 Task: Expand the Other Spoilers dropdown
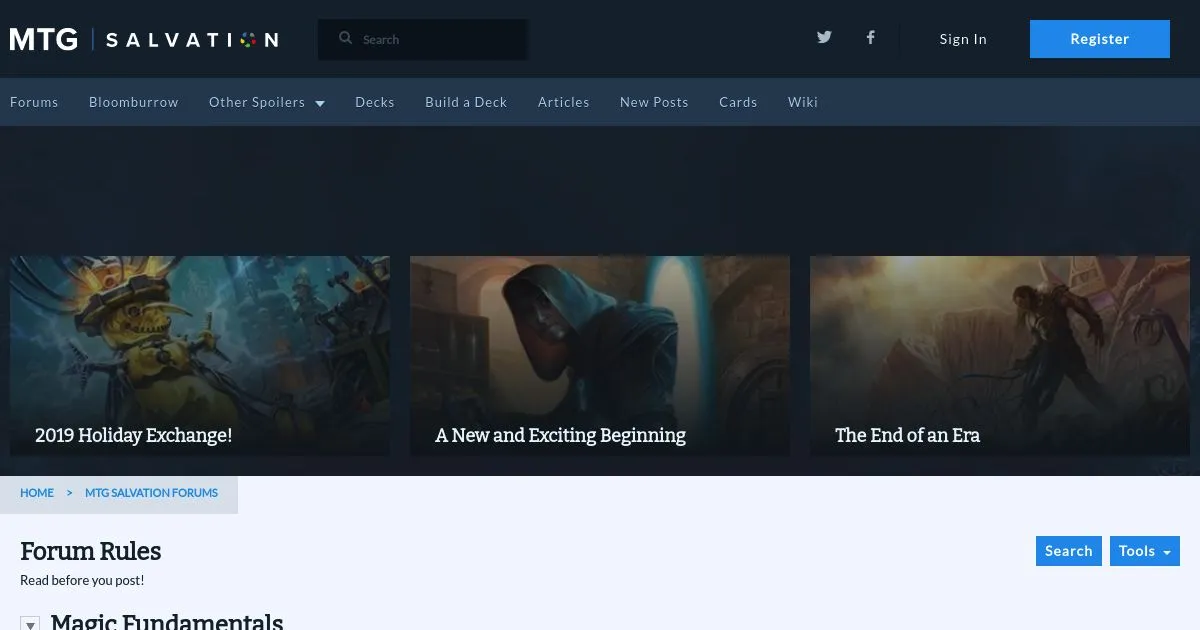click(267, 102)
